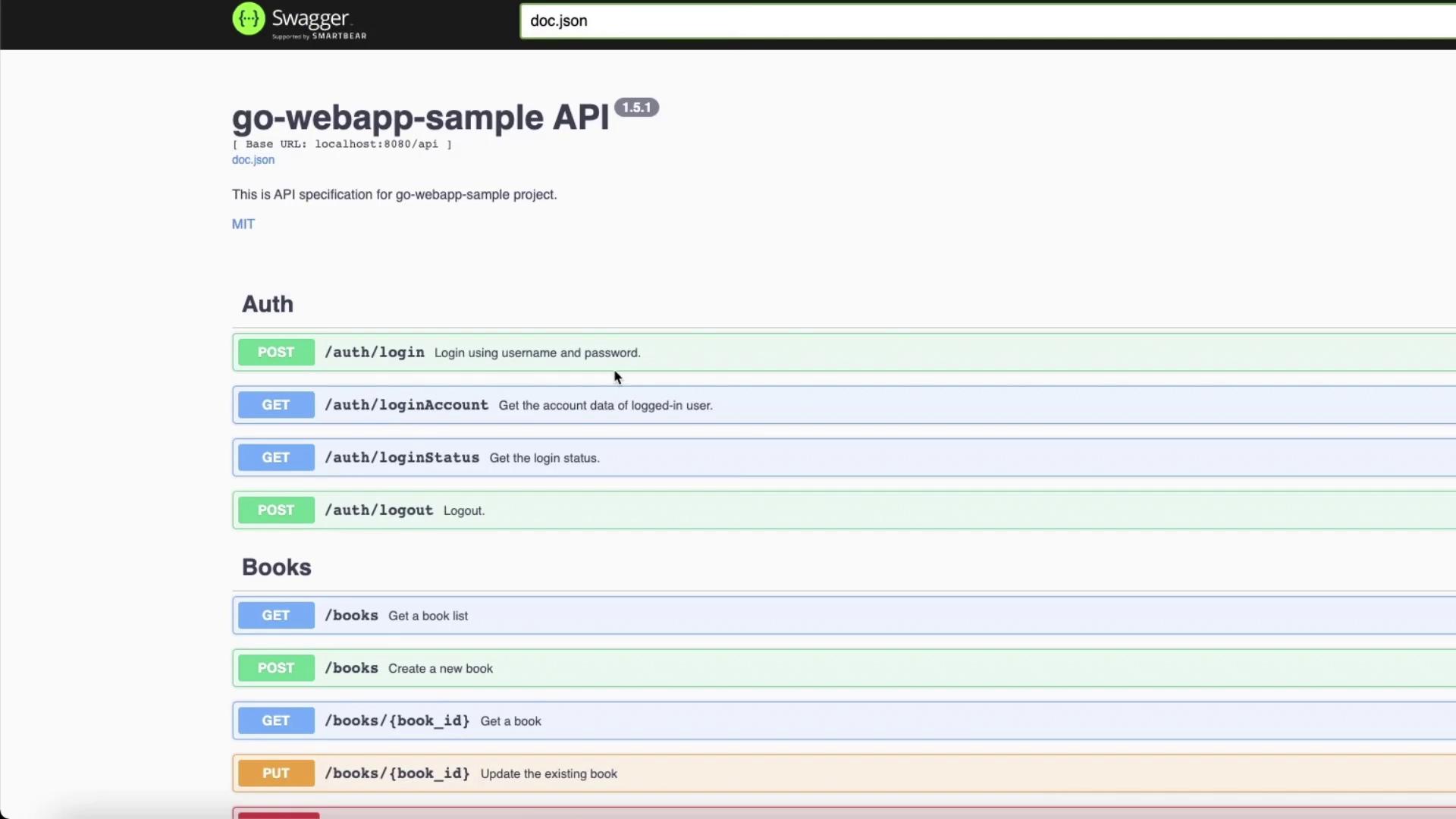Viewport: 1456px width, 819px height.
Task: Expand 'Update the existing book' operation
Action: tap(548, 774)
